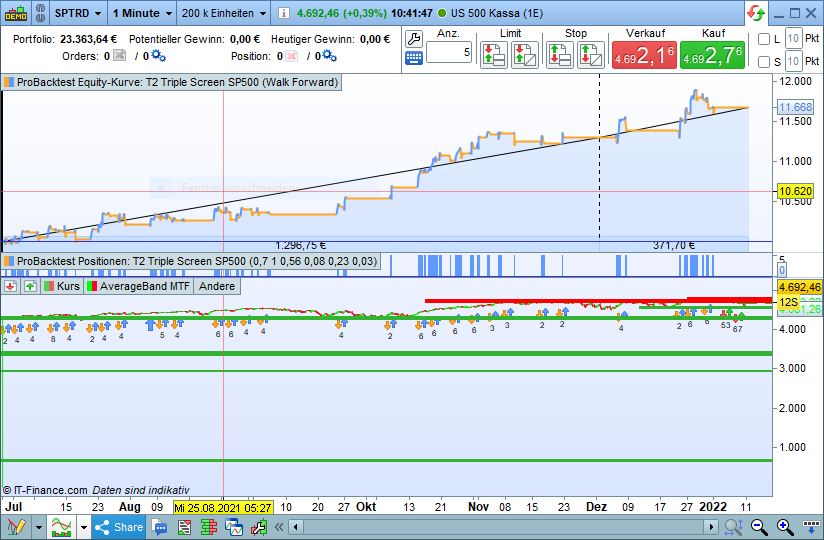This screenshot has width=824, height=540.
Task: Open the SPTRD instrument dropdown
Action: [78, 13]
